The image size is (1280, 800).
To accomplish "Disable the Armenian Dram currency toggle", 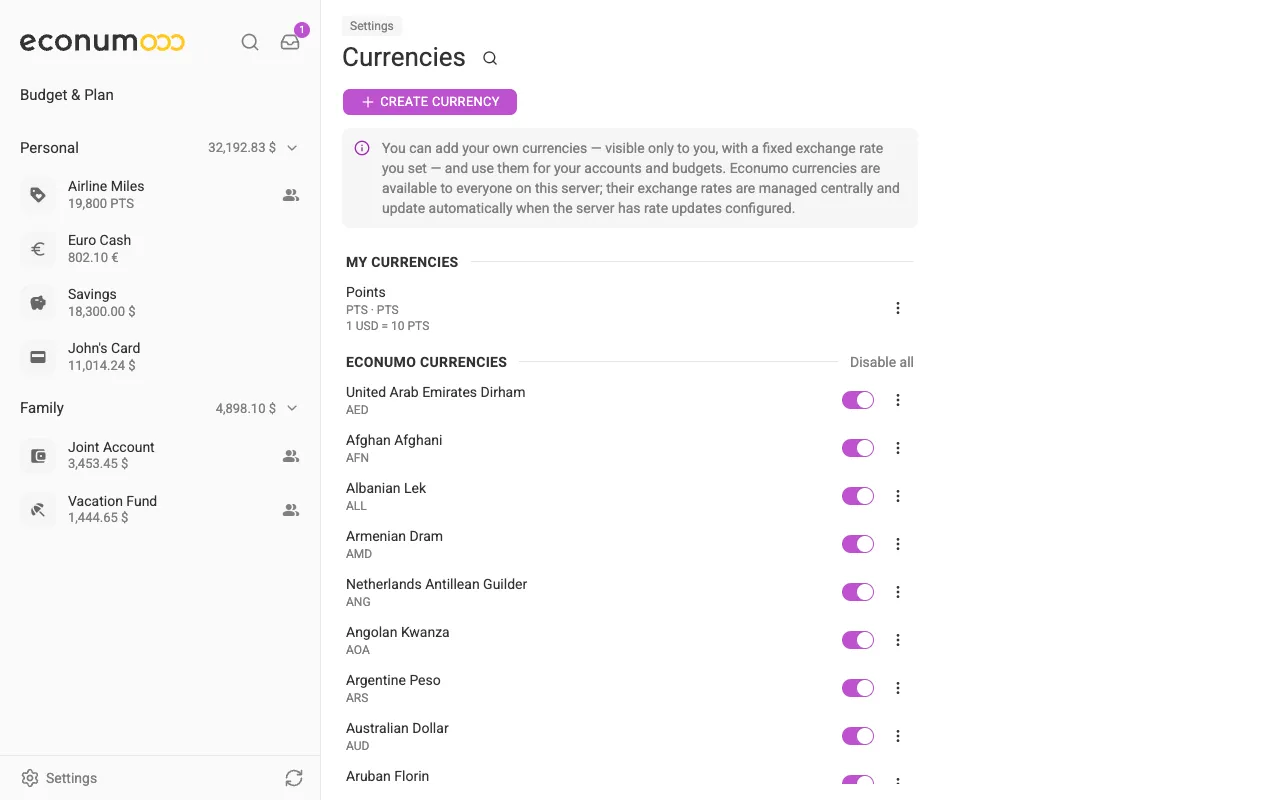I will (x=858, y=544).
